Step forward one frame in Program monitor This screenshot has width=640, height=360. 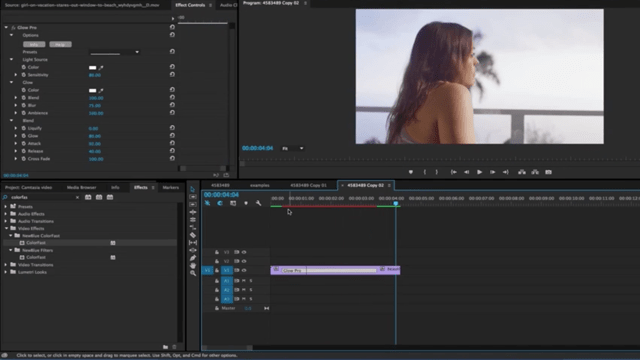[x=493, y=172]
